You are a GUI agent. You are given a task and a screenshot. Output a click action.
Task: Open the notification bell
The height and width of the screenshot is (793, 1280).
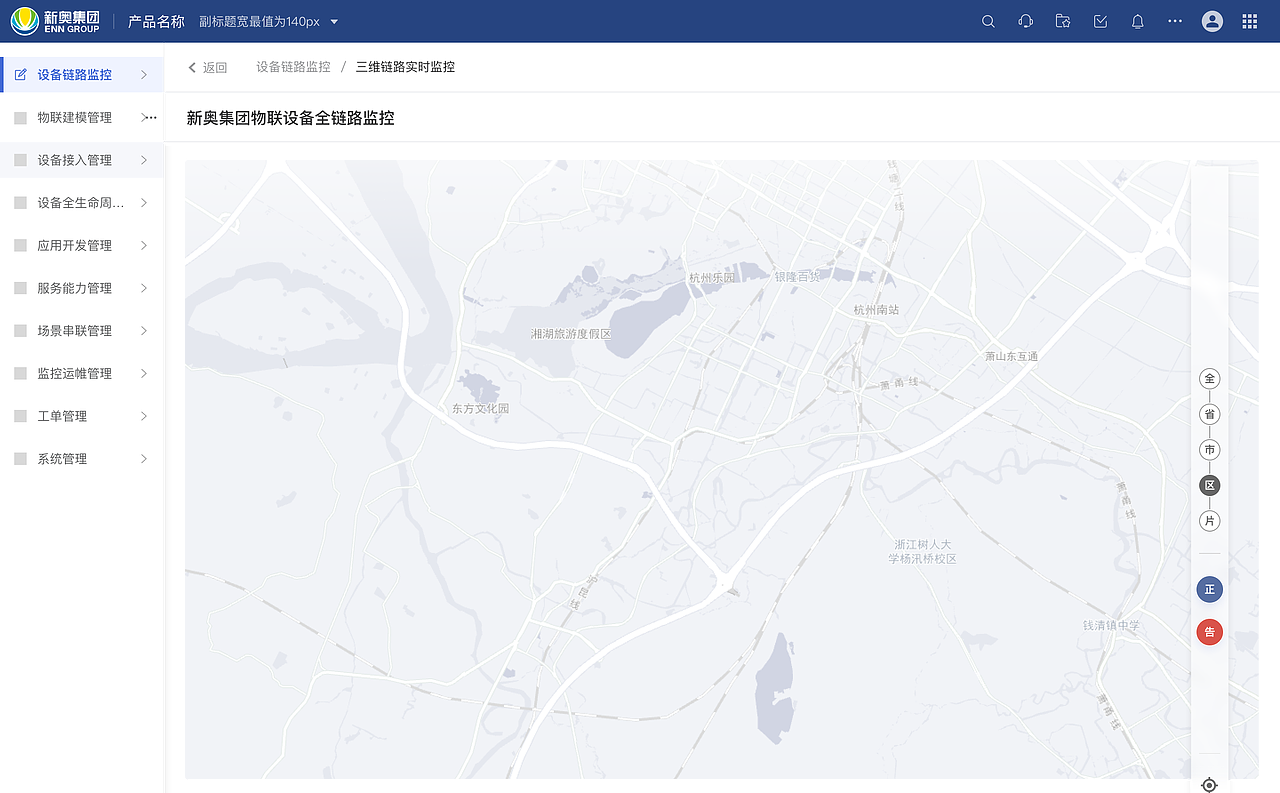pos(1137,21)
